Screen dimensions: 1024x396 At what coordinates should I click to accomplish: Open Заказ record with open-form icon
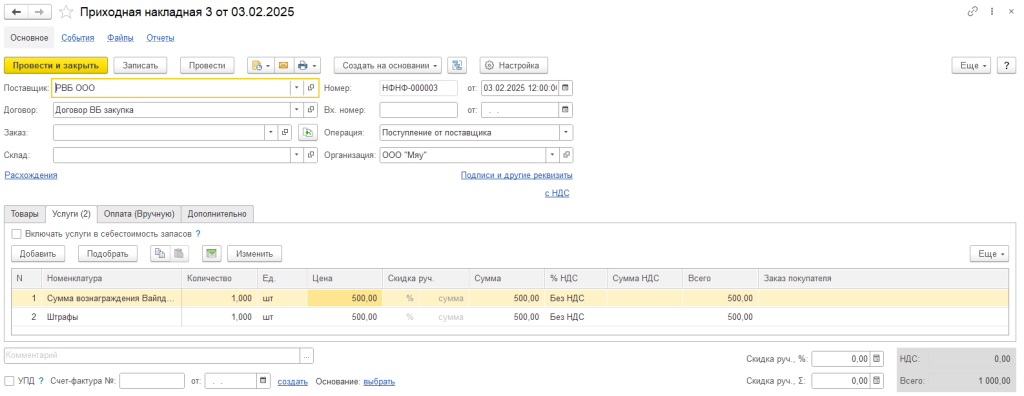point(285,133)
